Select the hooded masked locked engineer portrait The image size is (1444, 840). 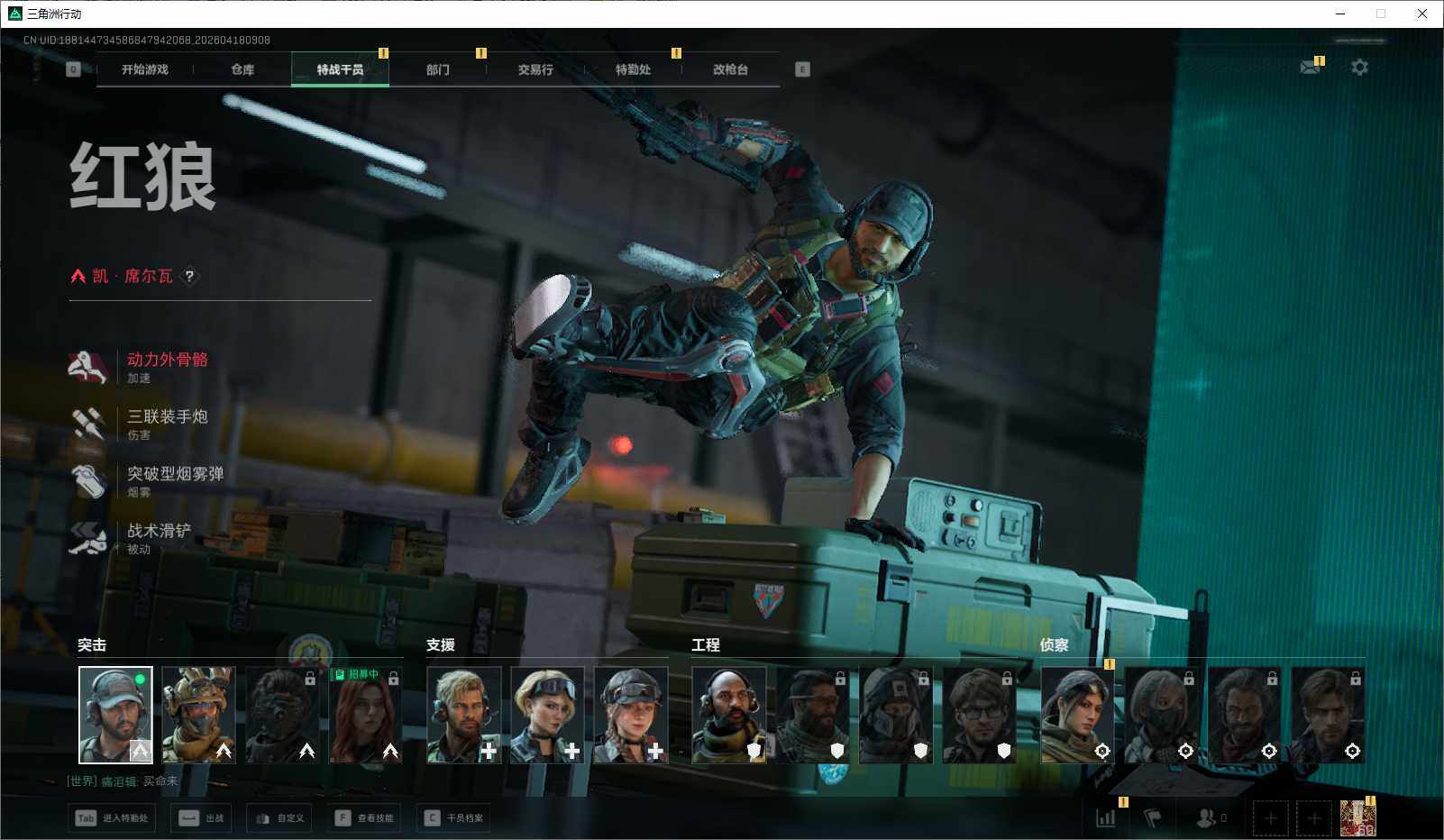[x=896, y=715]
